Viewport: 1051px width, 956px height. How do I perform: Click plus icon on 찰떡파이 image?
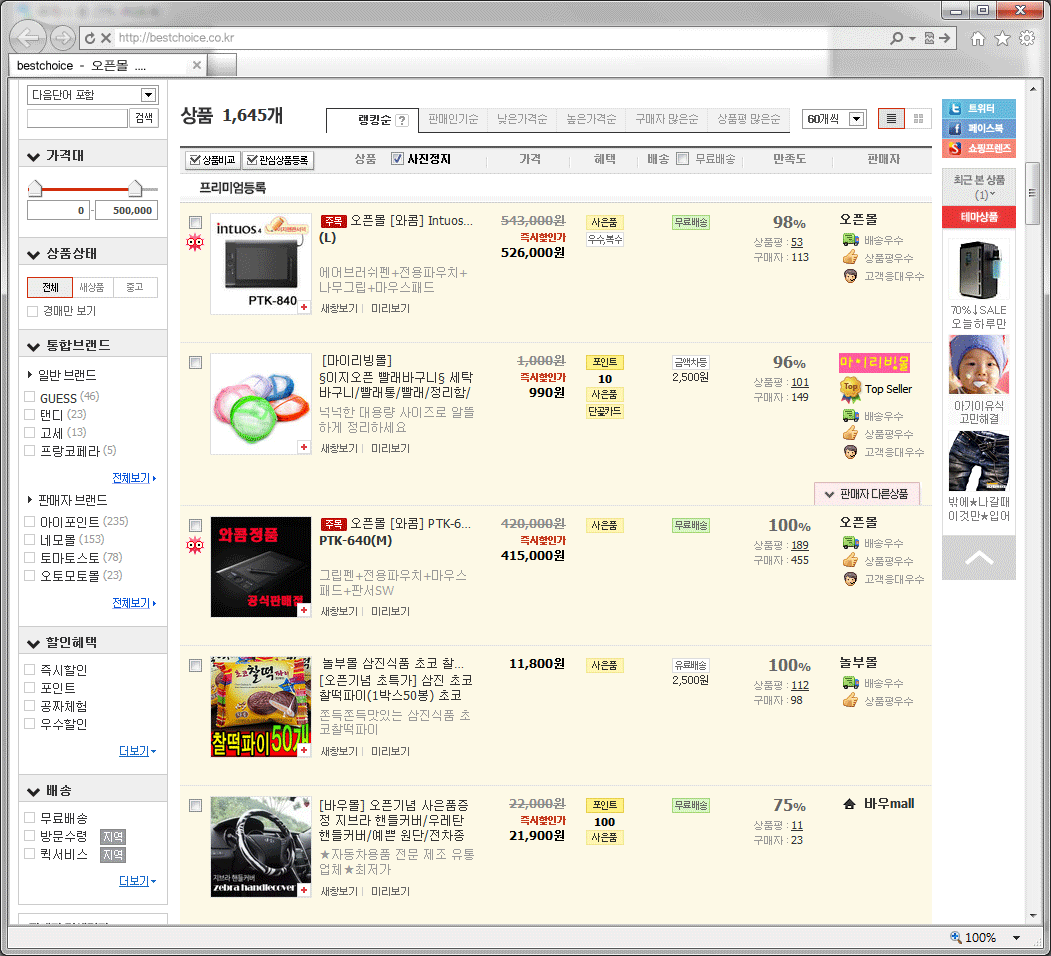304,750
